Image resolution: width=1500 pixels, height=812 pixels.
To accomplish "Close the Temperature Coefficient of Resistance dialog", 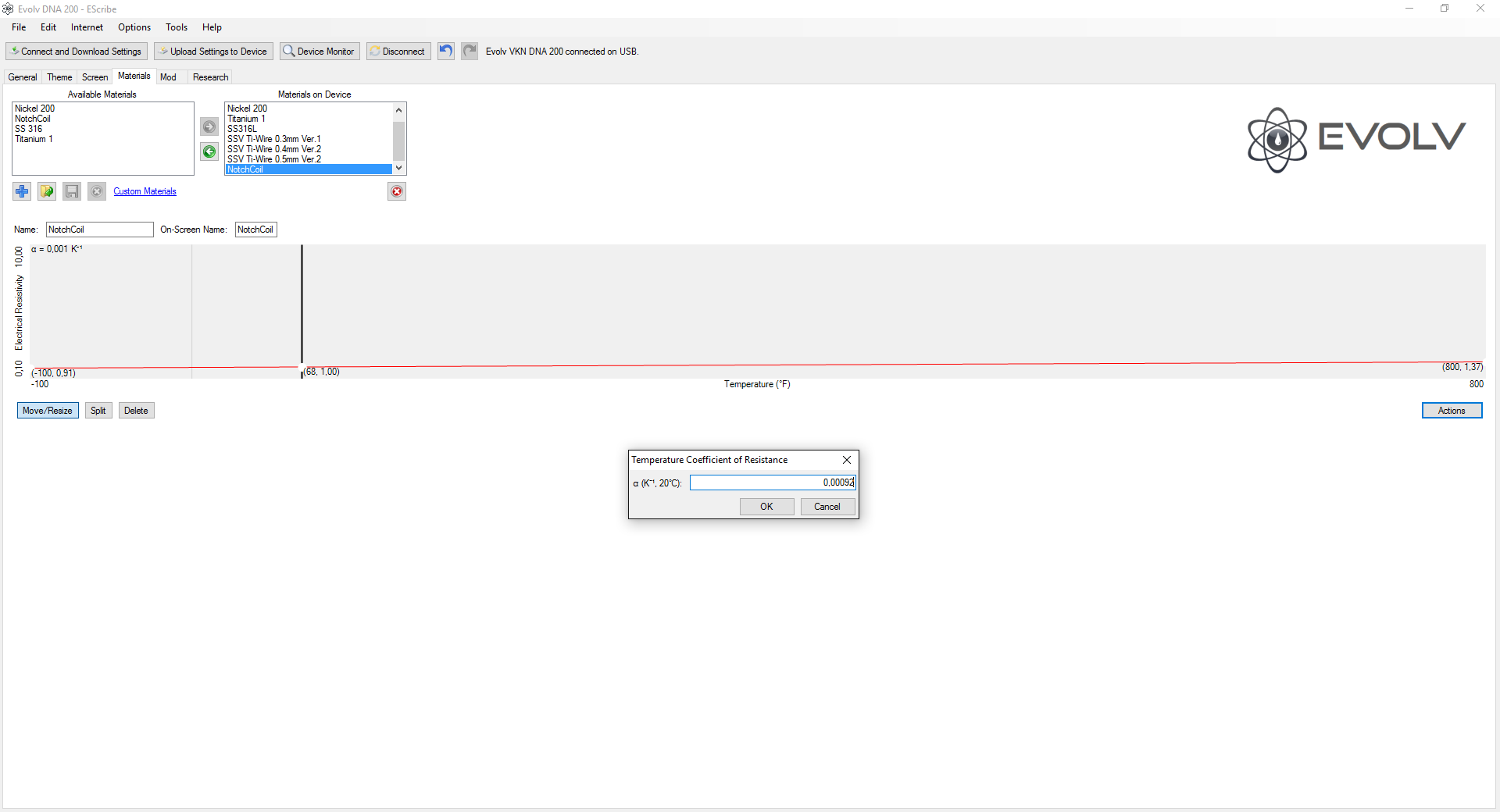I will coord(847,460).
